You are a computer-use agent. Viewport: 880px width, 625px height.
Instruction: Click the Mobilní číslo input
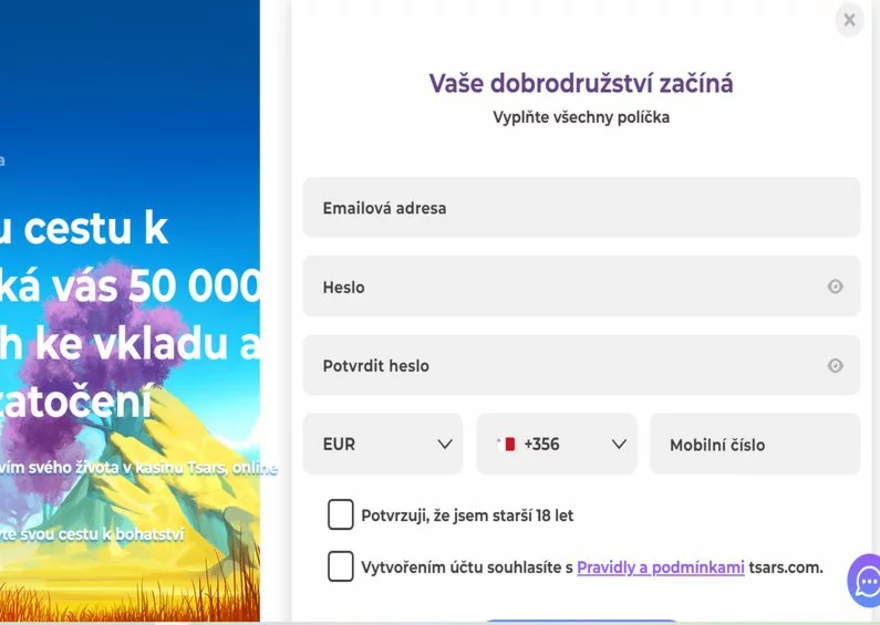click(754, 444)
